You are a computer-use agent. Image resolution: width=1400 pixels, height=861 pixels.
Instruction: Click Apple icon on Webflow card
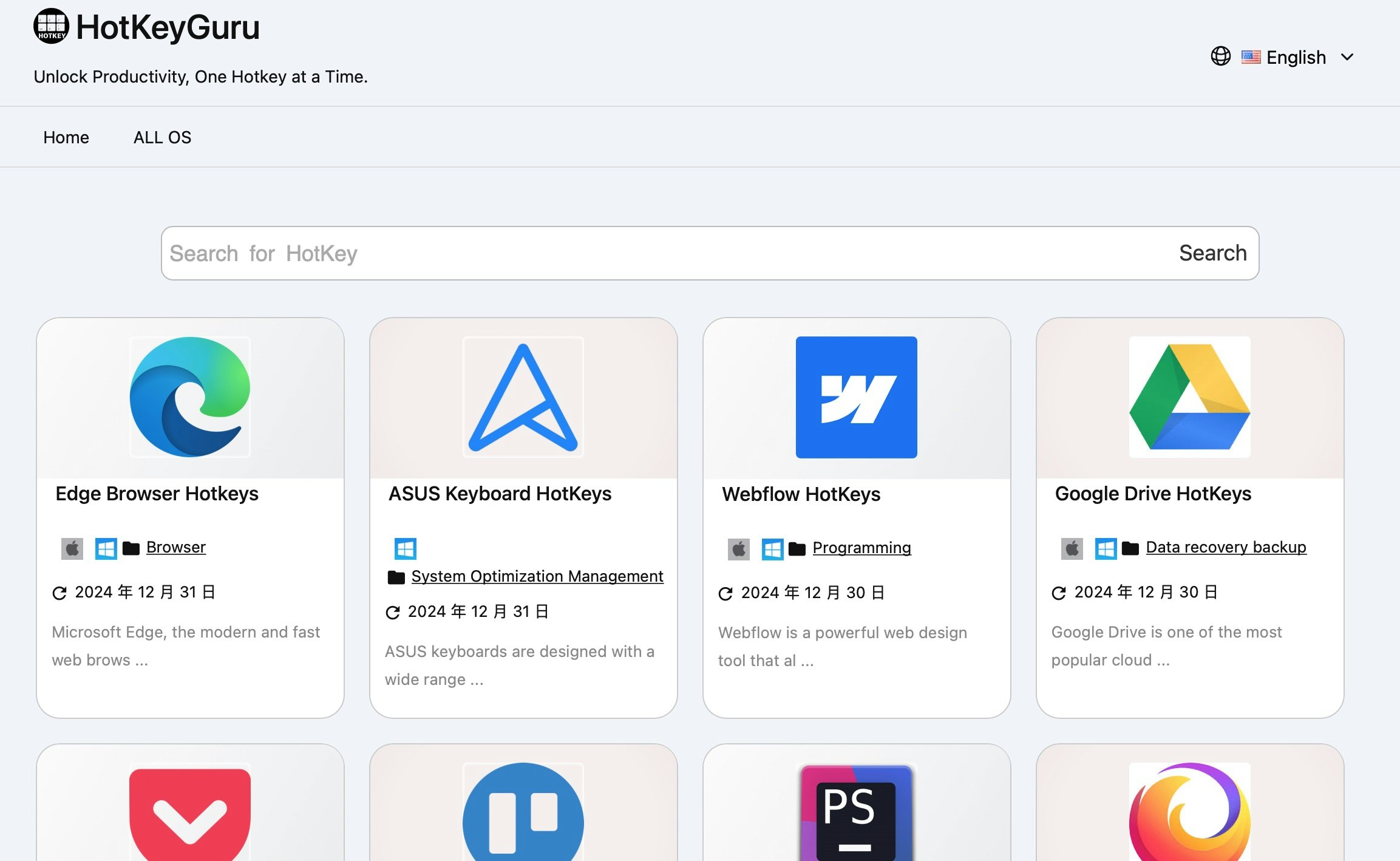[x=739, y=550]
